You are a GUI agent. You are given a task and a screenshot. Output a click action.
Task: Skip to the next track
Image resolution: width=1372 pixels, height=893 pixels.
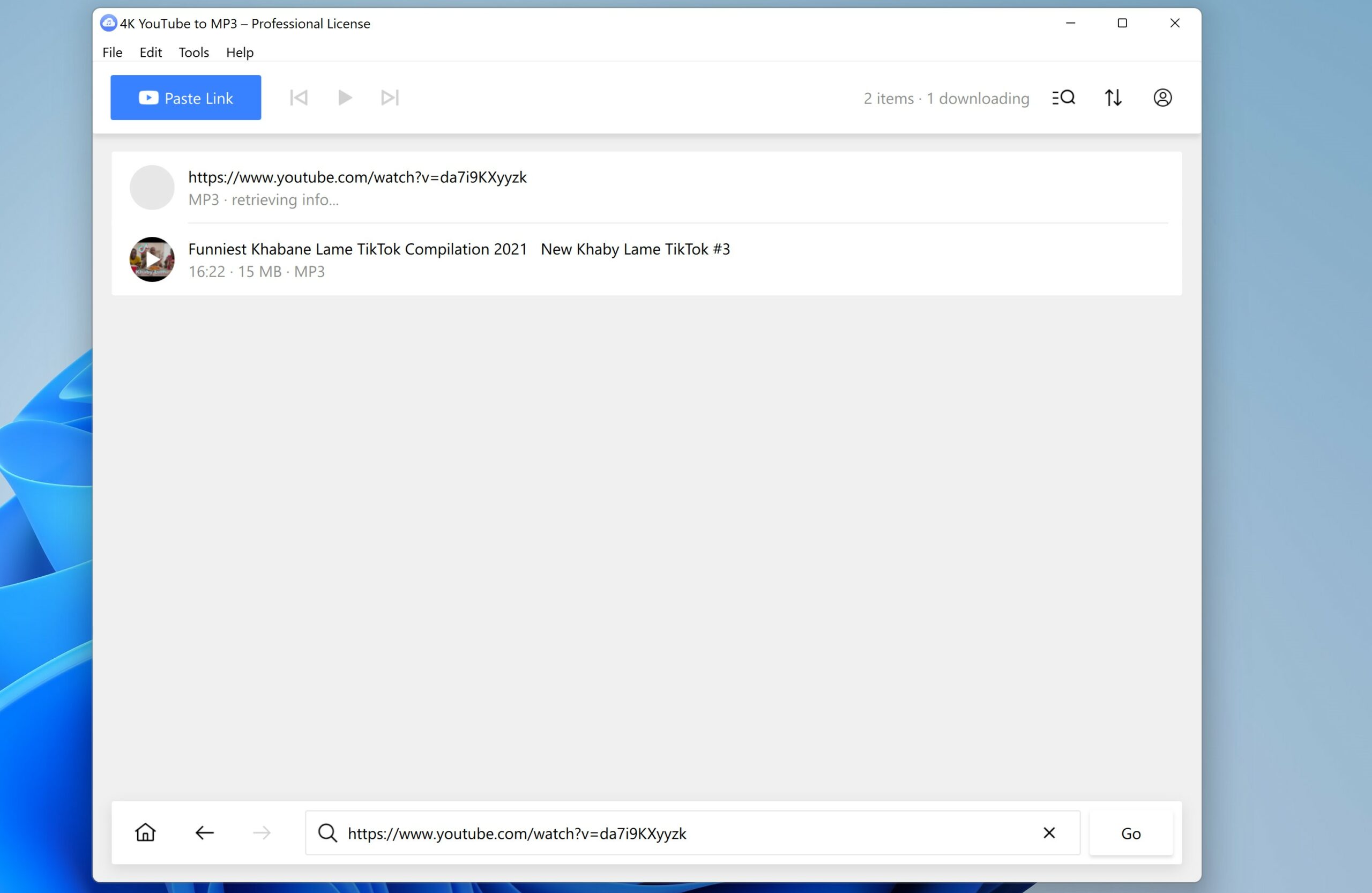(x=390, y=98)
